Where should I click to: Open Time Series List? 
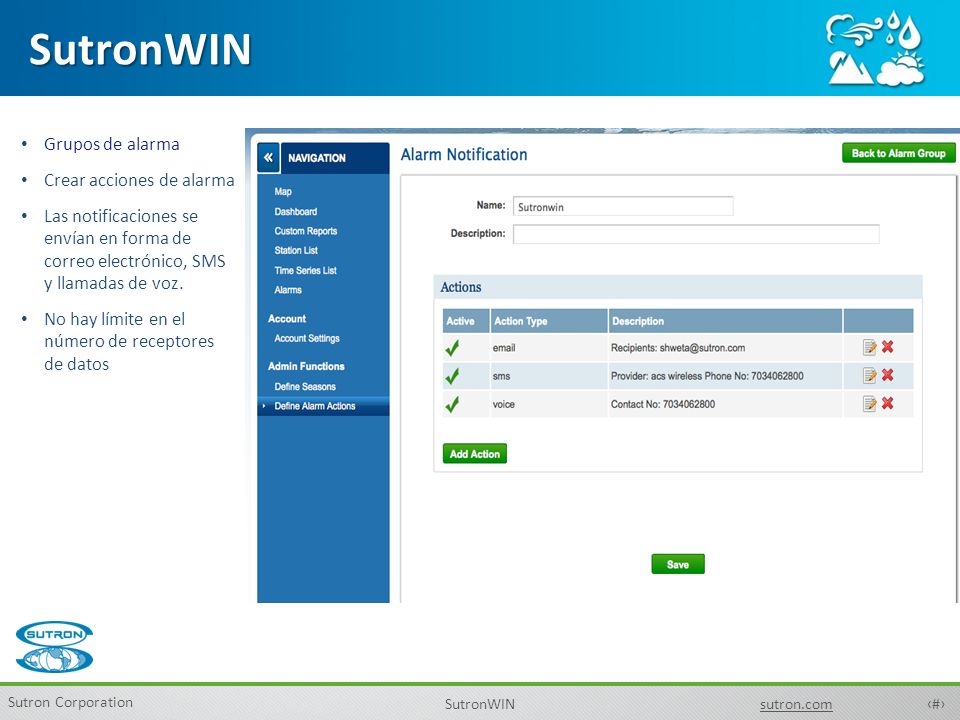click(x=306, y=270)
